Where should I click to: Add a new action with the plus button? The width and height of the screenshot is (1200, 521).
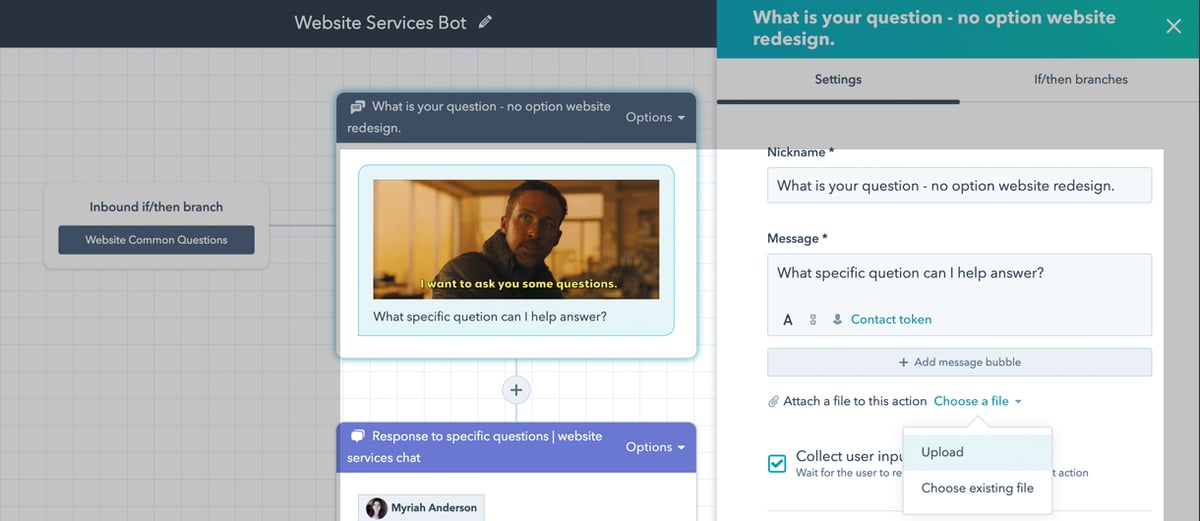click(x=516, y=390)
